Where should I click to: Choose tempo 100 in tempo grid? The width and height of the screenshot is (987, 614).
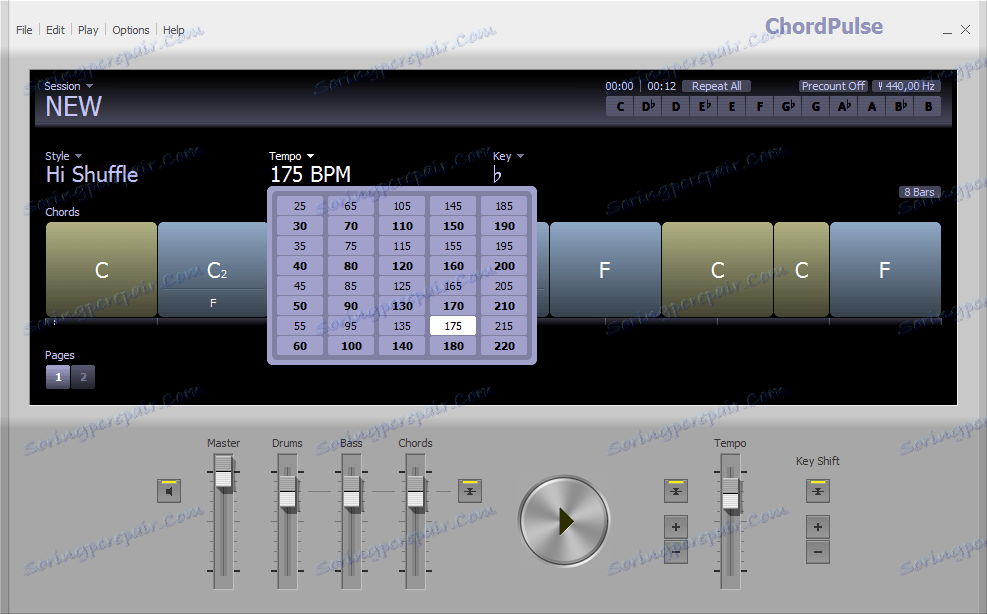[x=351, y=346]
